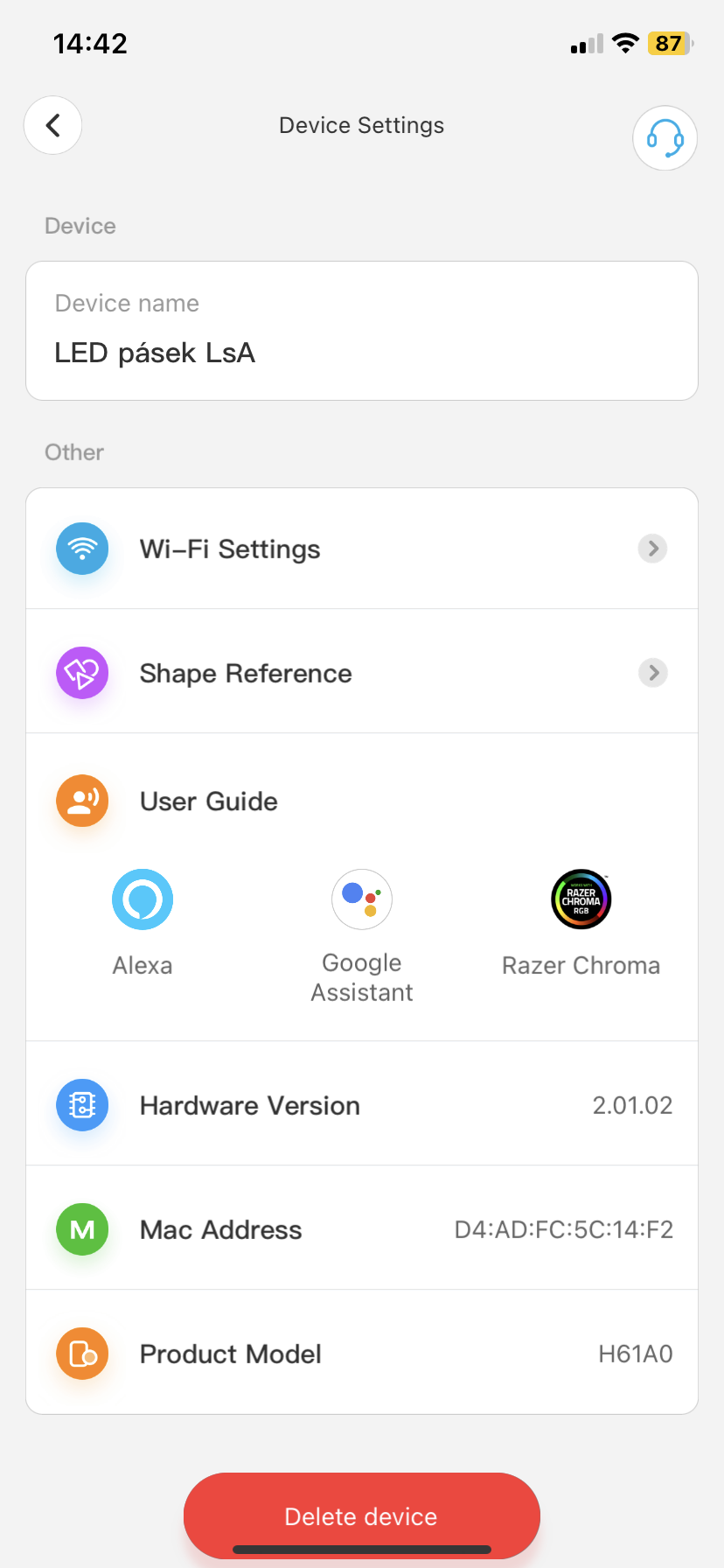This screenshot has width=724, height=1568.
Task: Open customer support headset icon
Action: [665, 138]
